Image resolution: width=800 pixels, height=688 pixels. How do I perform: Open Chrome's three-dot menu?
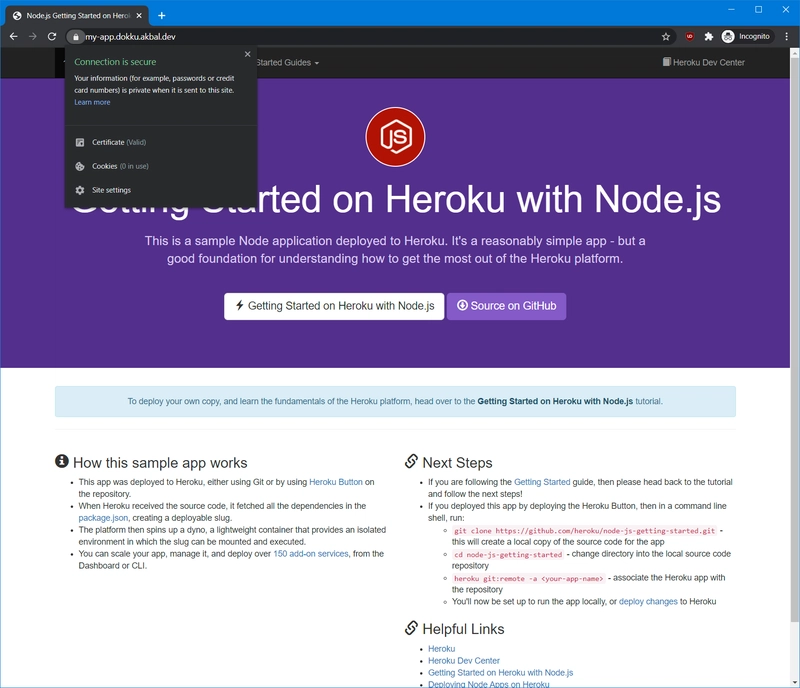click(x=785, y=36)
